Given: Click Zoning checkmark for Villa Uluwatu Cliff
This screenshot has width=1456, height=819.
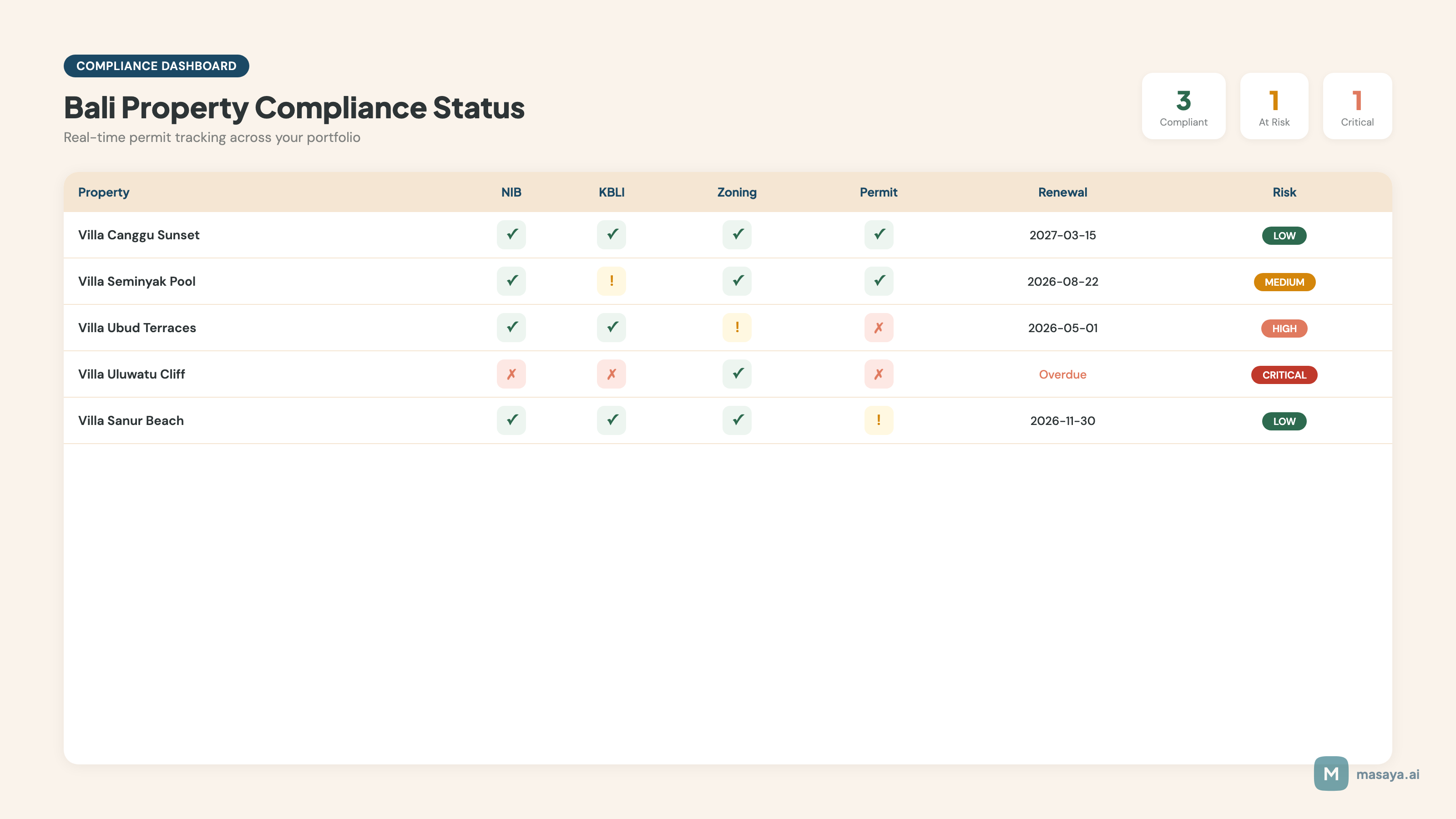Looking at the screenshot, I should [x=737, y=374].
